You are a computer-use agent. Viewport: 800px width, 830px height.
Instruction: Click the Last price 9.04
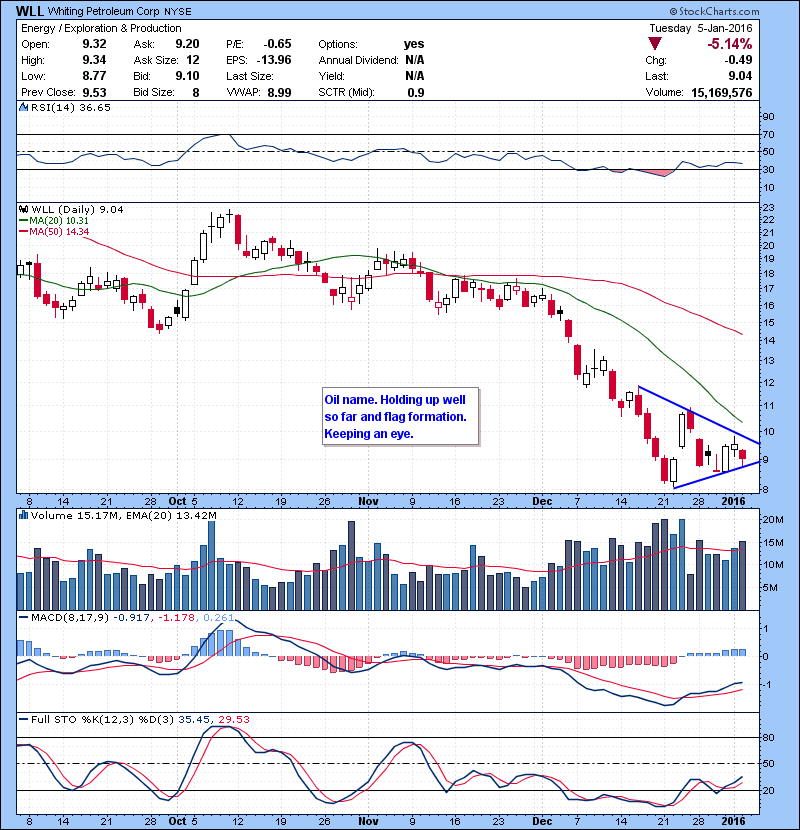click(x=740, y=76)
